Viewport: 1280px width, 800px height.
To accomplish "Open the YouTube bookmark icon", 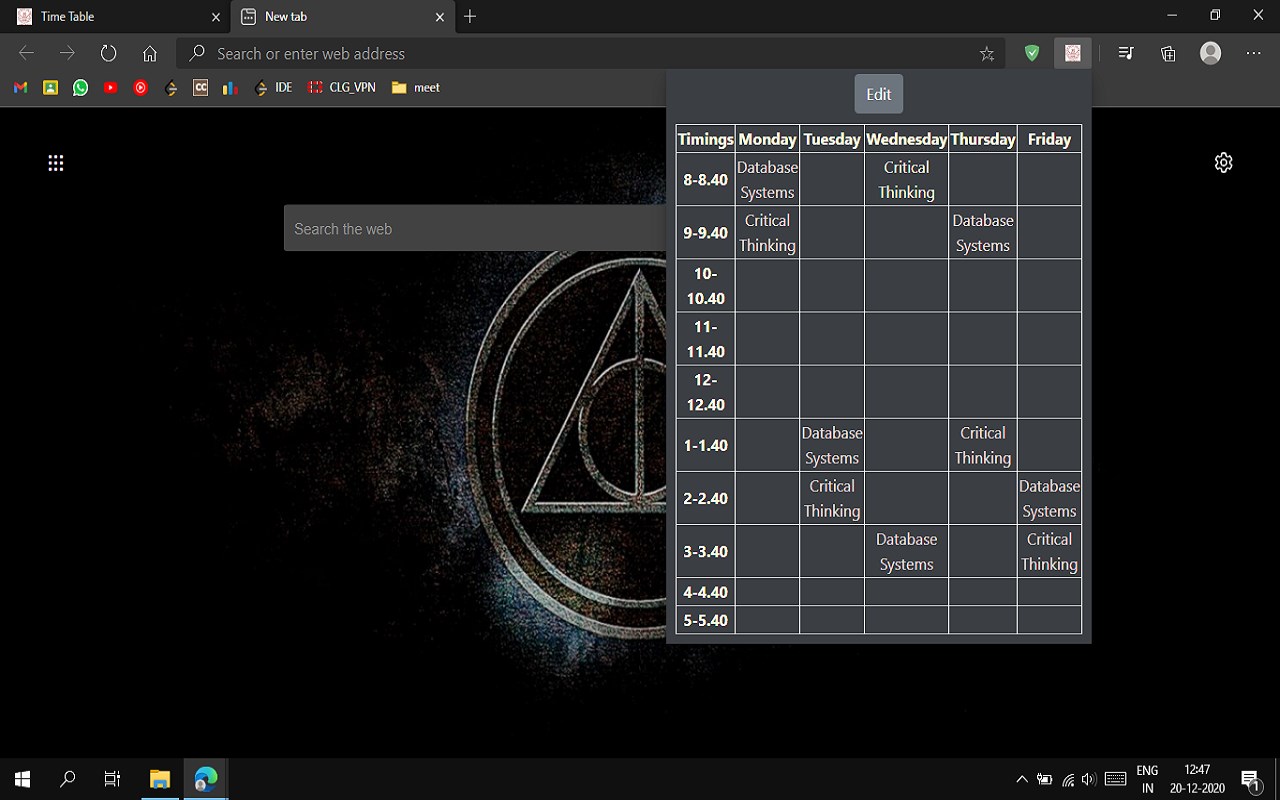I will point(110,88).
